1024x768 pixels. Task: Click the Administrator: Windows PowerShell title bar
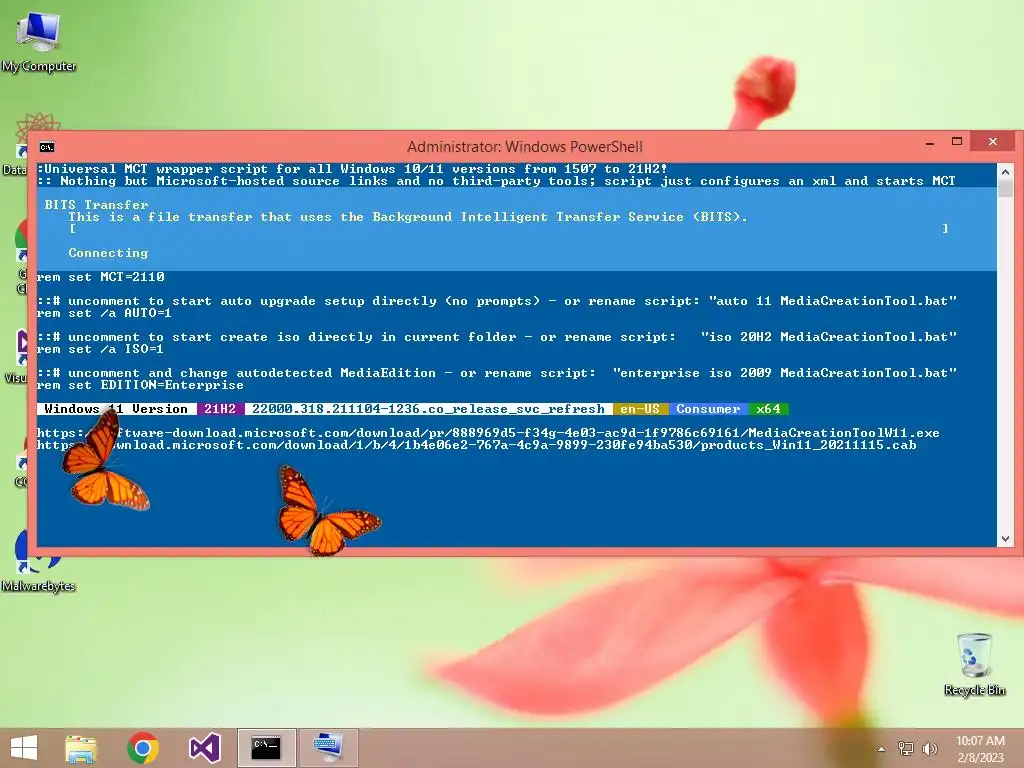coord(524,147)
